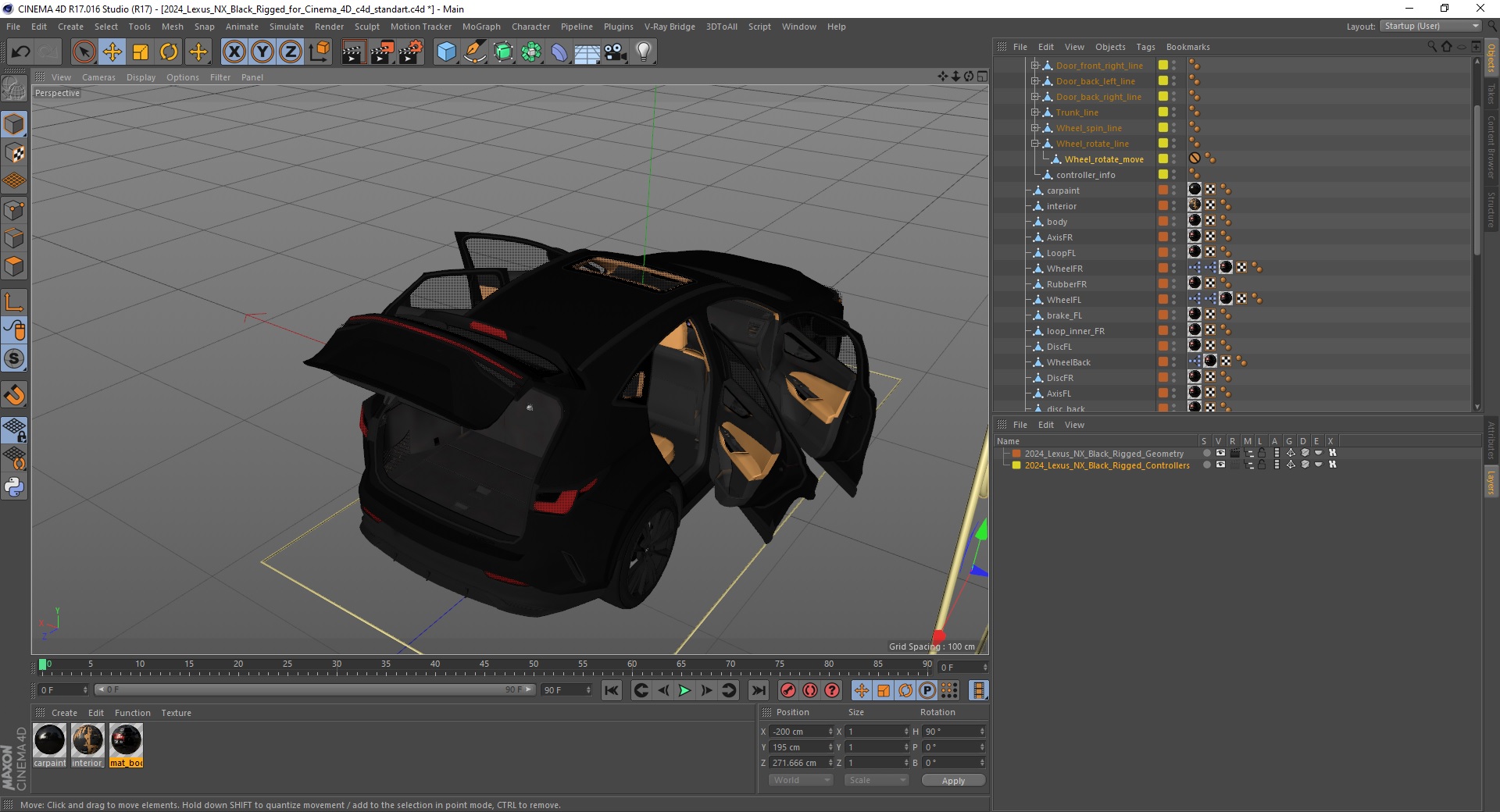Click the Bend deformer icon
This screenshot has height=812, width=1500.
[x=559, y=52]
